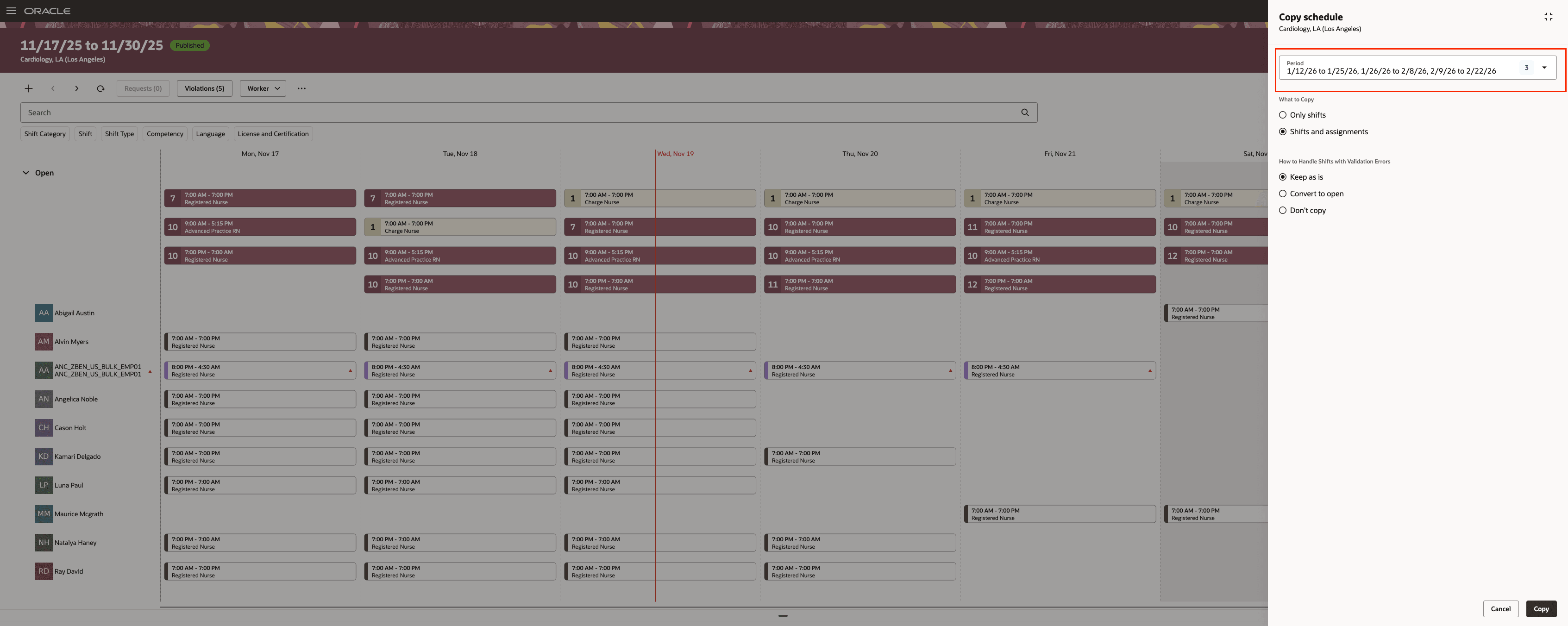This screenshot has height=626, width=1568.
Task: Expand Copy schedule panel to fullscreen
Action: click(x=1549, y=16)
